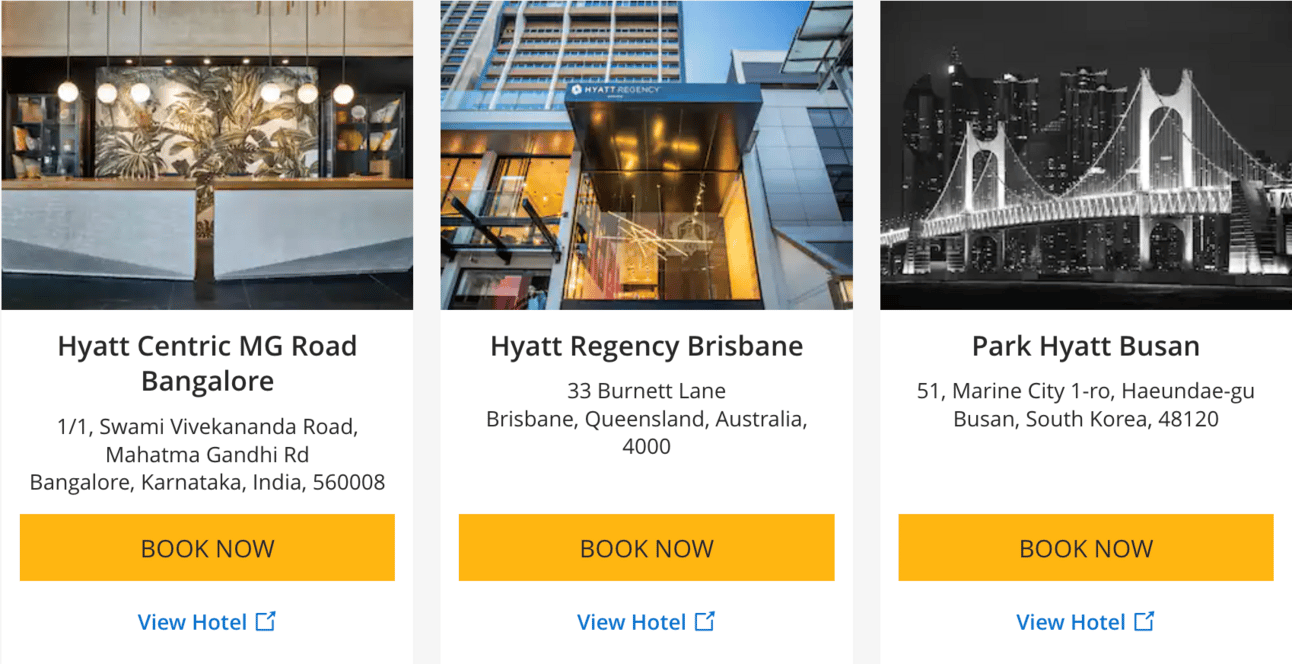This screenshot has height=664, width=1292.
Task: Click the Hyatt Centric MG Road Bangalore heading
Action: (x=207, y=364)
